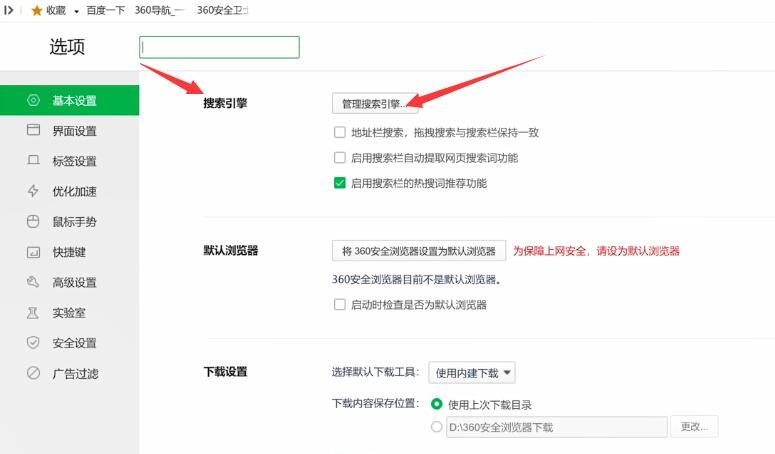Click the 界面设置 window icon
Viewport: 775px width, 454px height.
tap(33, 130)
